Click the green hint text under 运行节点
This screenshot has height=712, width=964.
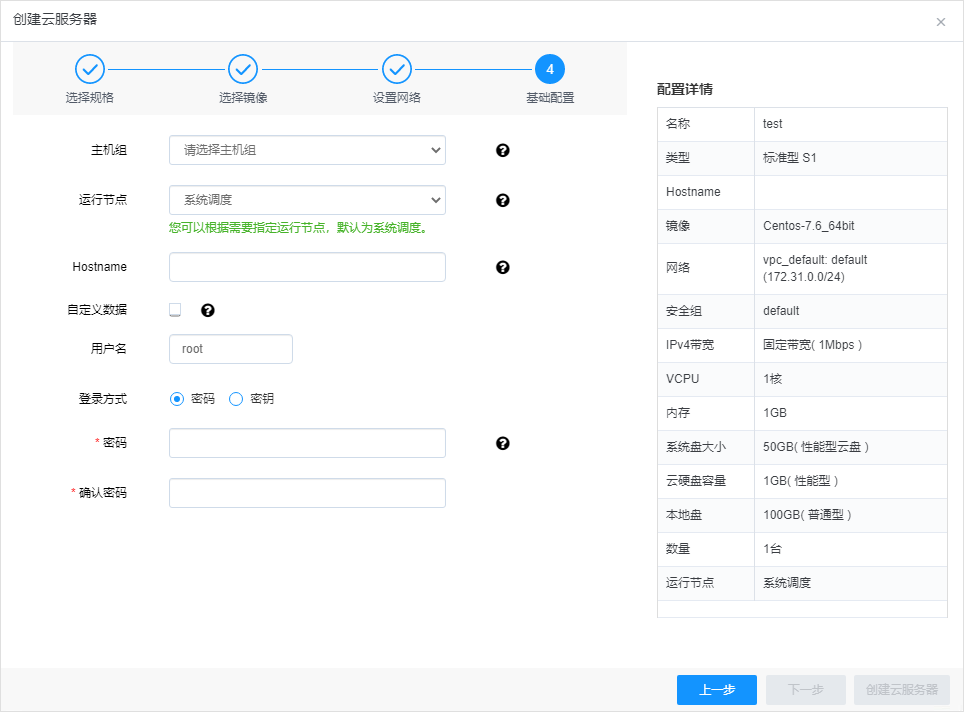pos(298,228)
